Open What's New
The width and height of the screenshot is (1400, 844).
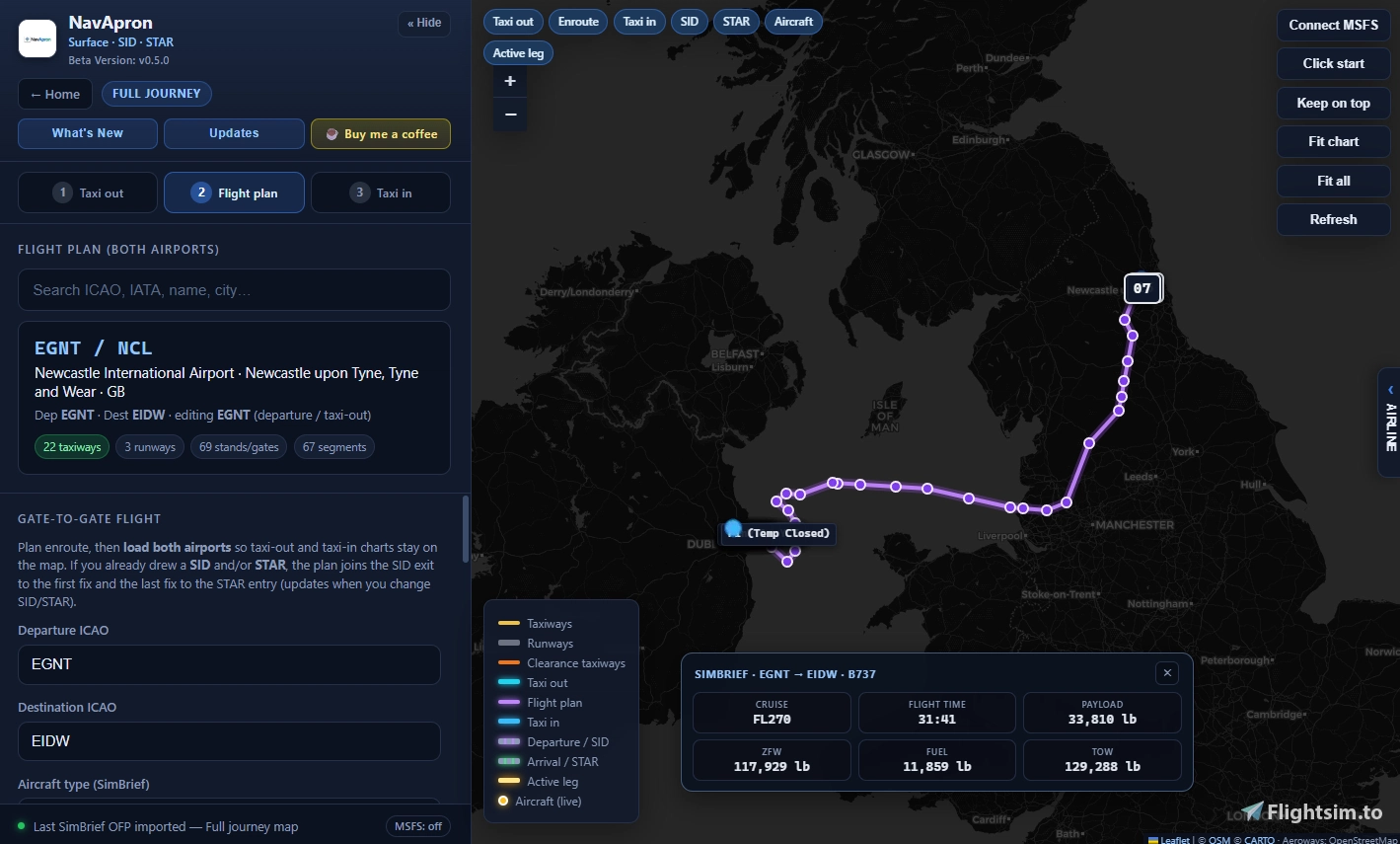tap(88, 133)
